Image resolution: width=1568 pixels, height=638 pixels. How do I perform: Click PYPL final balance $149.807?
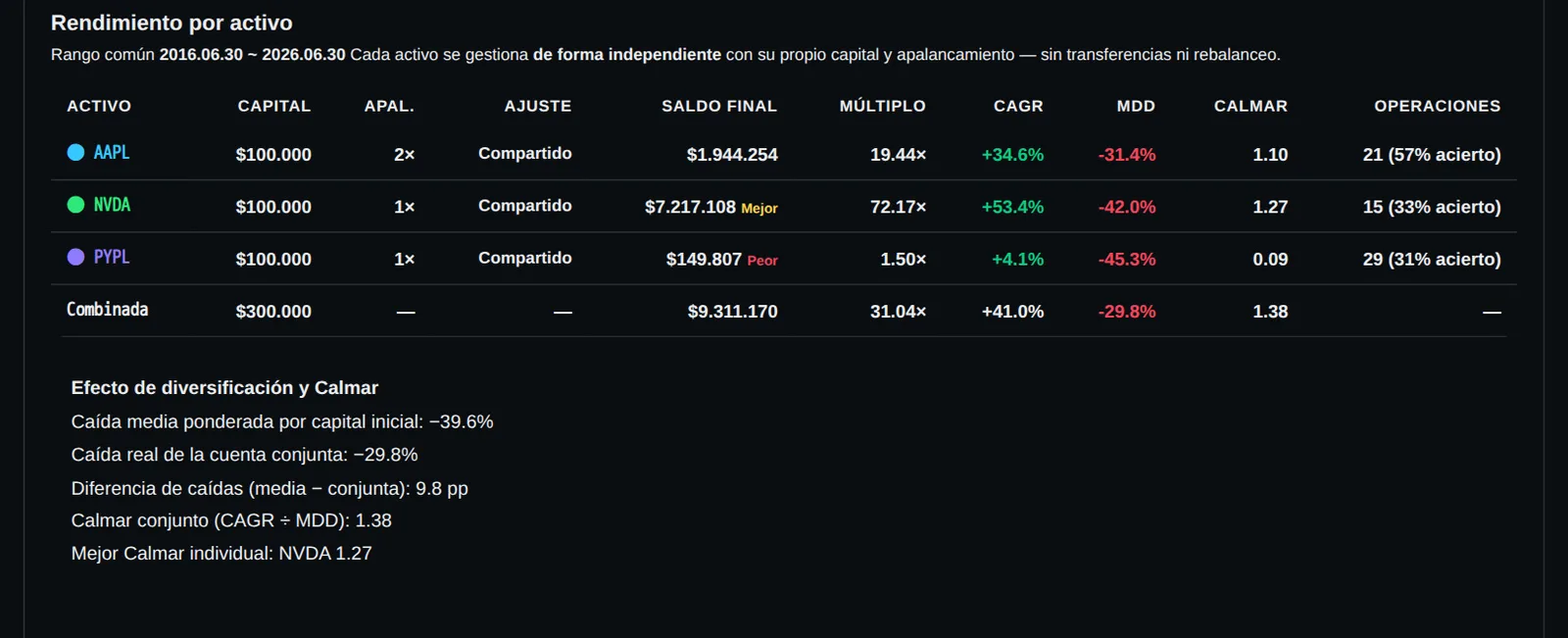[704, 259]
